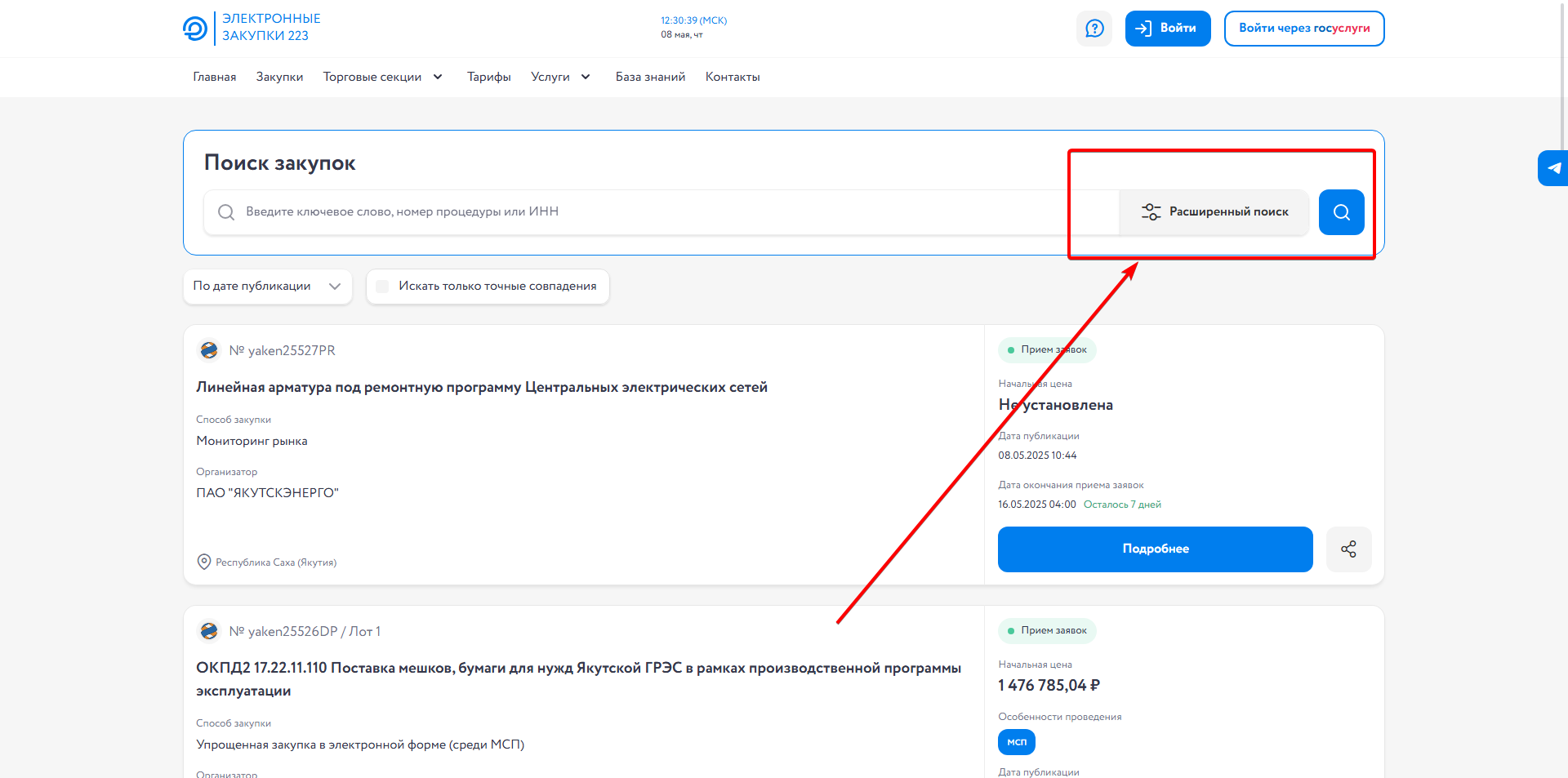The image size is (1568, 778).
Task: Click the 'МСП' badge
Action: [1017, 742]
